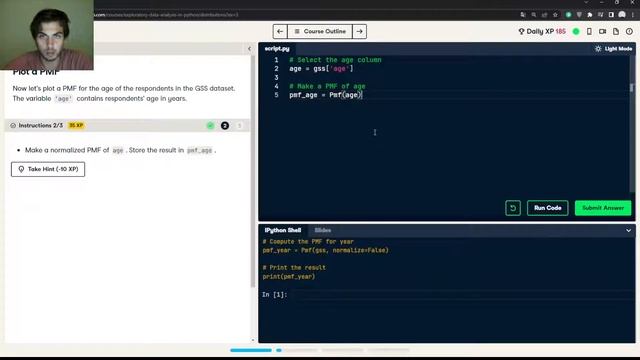The image size is (640, 360).
Task: Click the '# Make a PMF of age' comment
Action: point(327,87)
